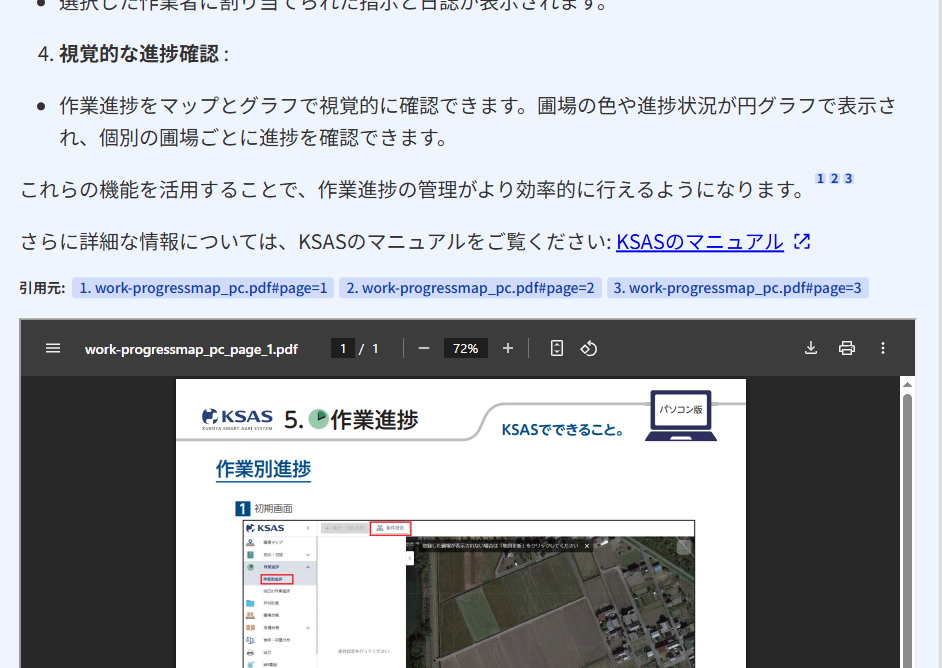The height and width of the screenshot is (668, 942).
Task: Select the PDF page number input field
Action: point(343,348)
